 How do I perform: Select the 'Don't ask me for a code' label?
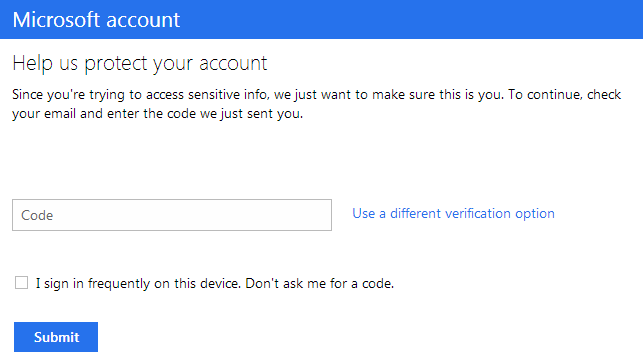point(319,283)
